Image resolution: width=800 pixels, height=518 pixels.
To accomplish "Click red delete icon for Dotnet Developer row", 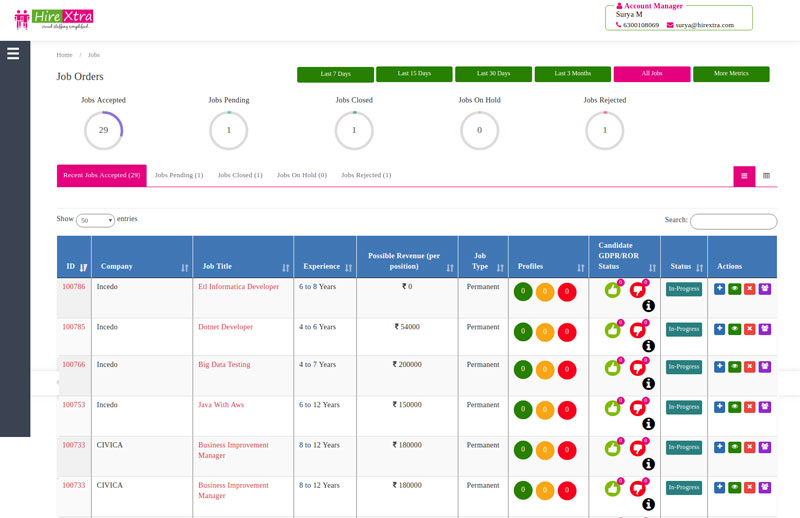I will pos(750,329).
